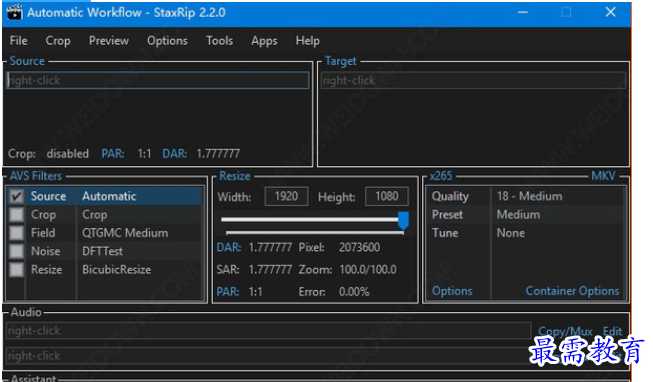Click the Copy/Mux audio link
Image resolution: width=653 pixels, height=382 pixels.
click(565, 331)
